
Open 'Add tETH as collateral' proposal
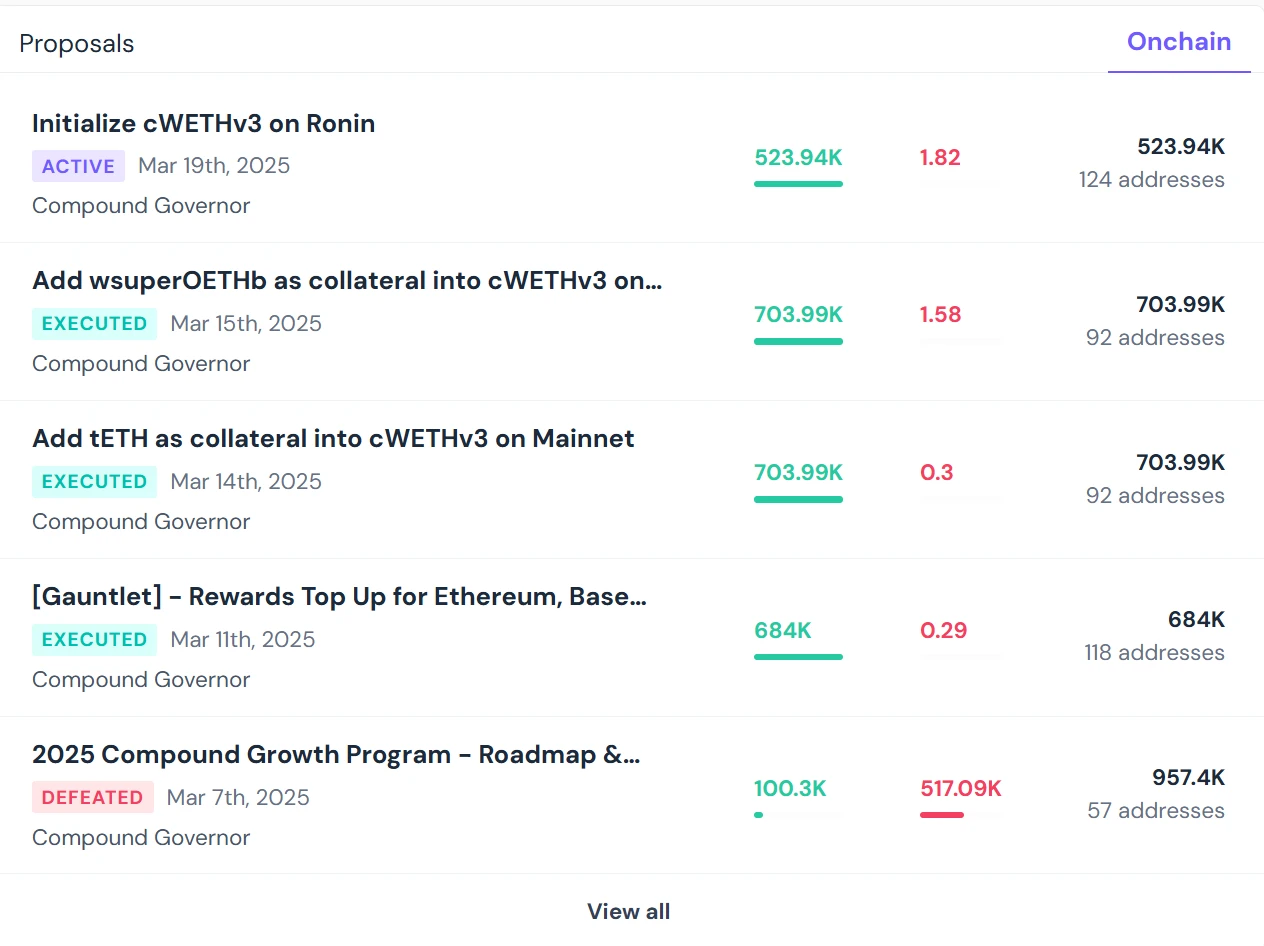coord(333,439)
